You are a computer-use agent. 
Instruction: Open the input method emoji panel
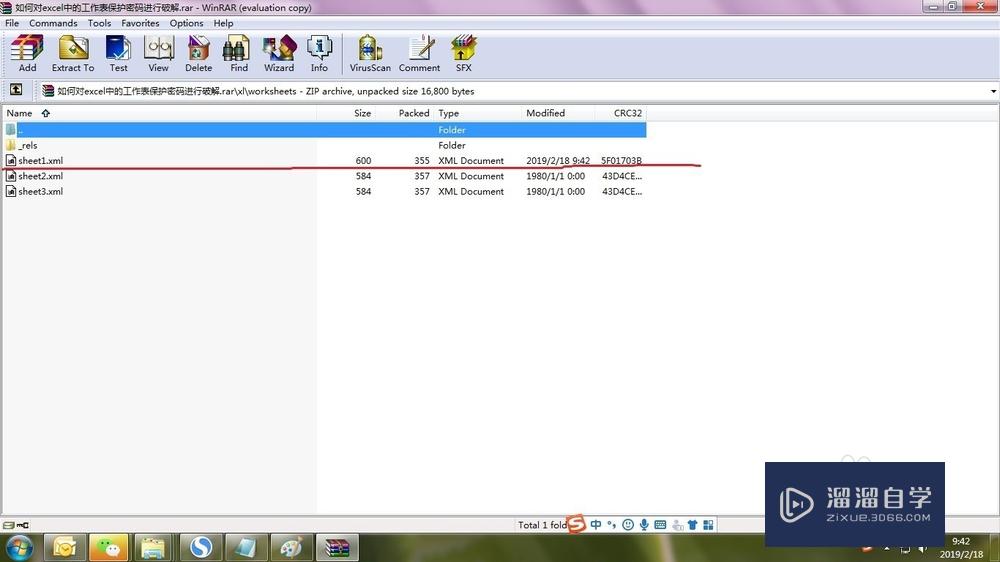[x=628, y=524]
